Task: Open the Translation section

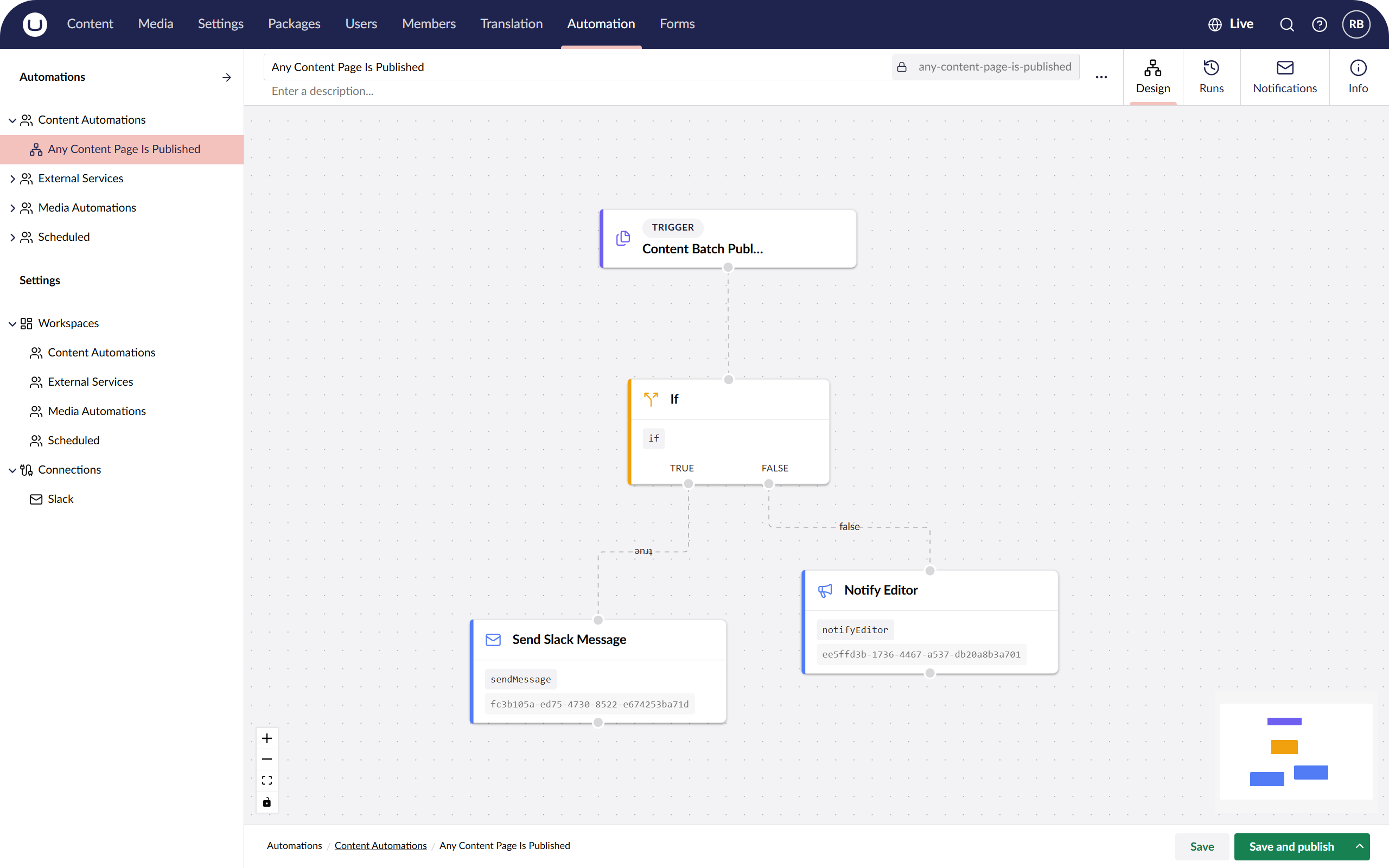Action: point(512,24)
